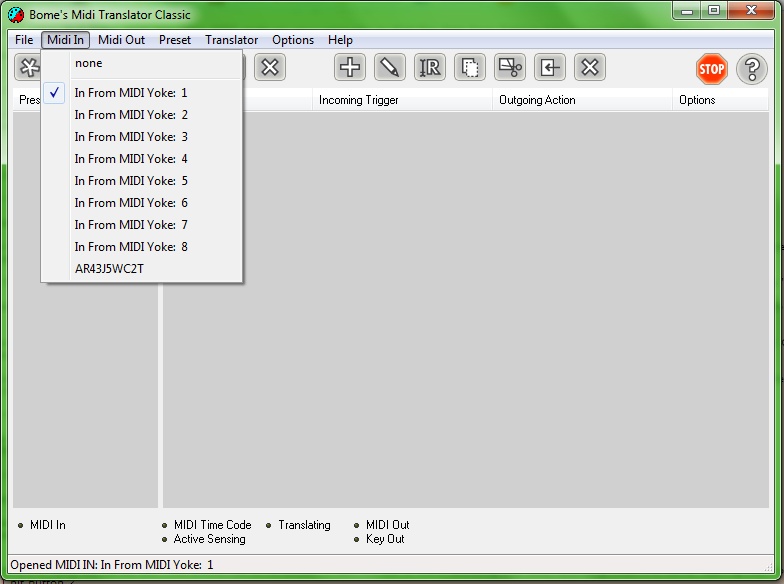Image resolution: width=784 pixels, height=584 pixels.
Task: Toggle checked 'In From MIDI Yoke: 1'
Action: [x=142, y=93]
